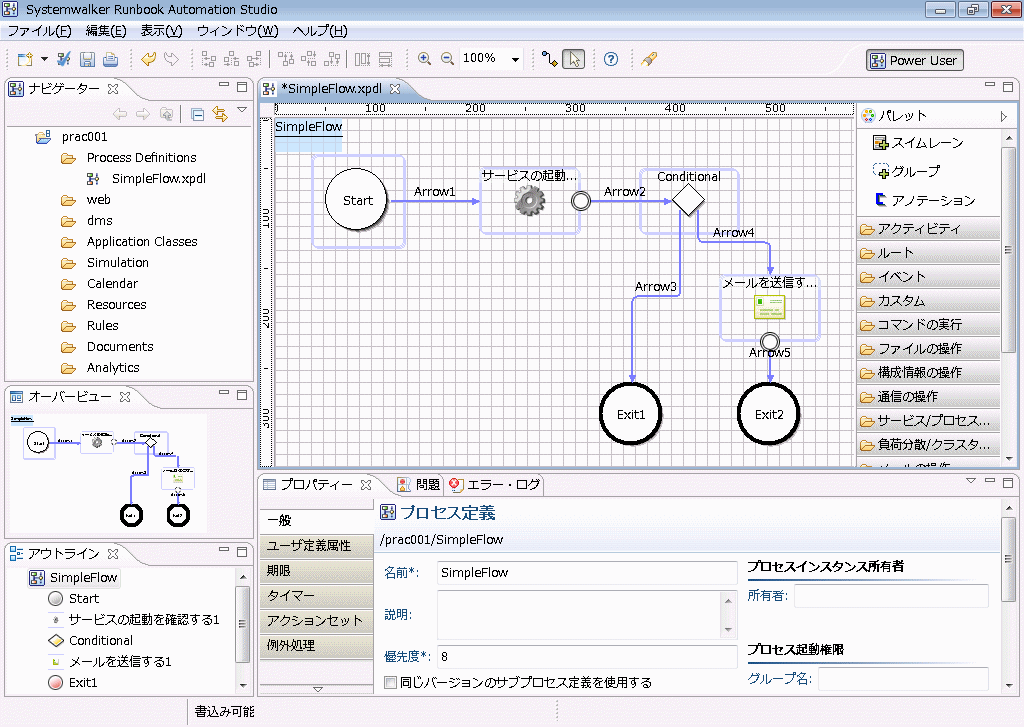Open the ファイル(F) menu
This screenshot has height=727, width=1024.
tap(39, 31)
